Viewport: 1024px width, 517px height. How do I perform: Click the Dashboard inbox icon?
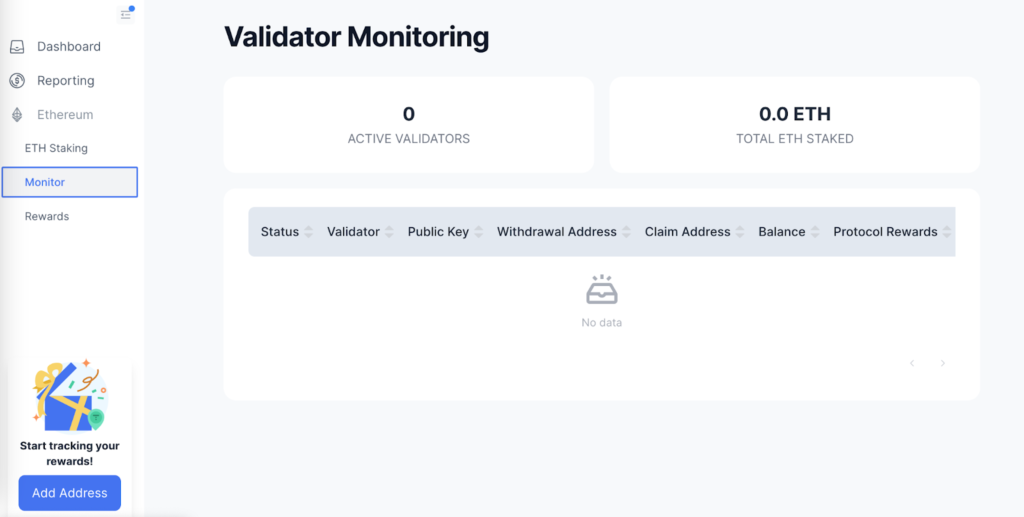[17, 47]
